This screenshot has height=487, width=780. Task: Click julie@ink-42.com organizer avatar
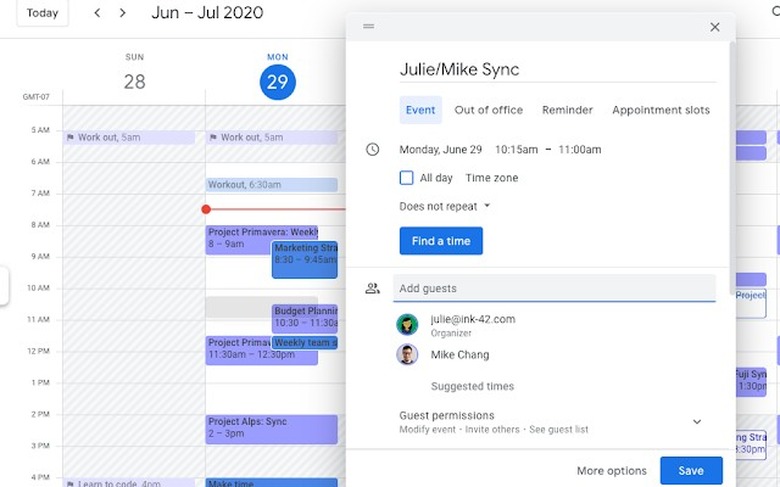407,324
